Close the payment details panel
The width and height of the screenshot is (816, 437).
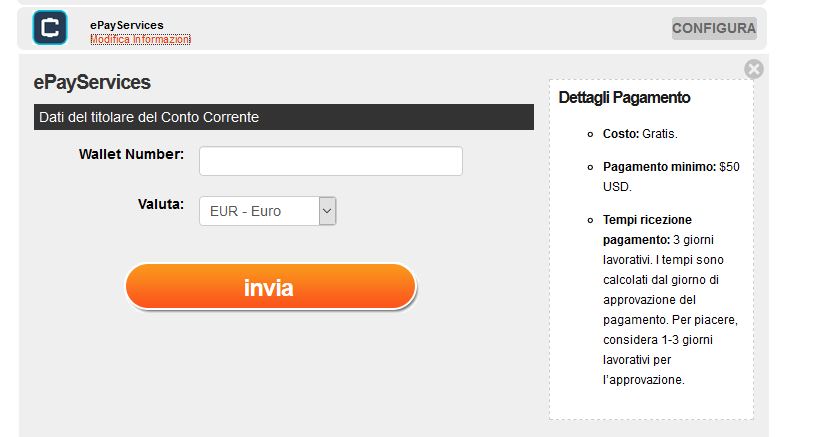[x=754, y=69]
